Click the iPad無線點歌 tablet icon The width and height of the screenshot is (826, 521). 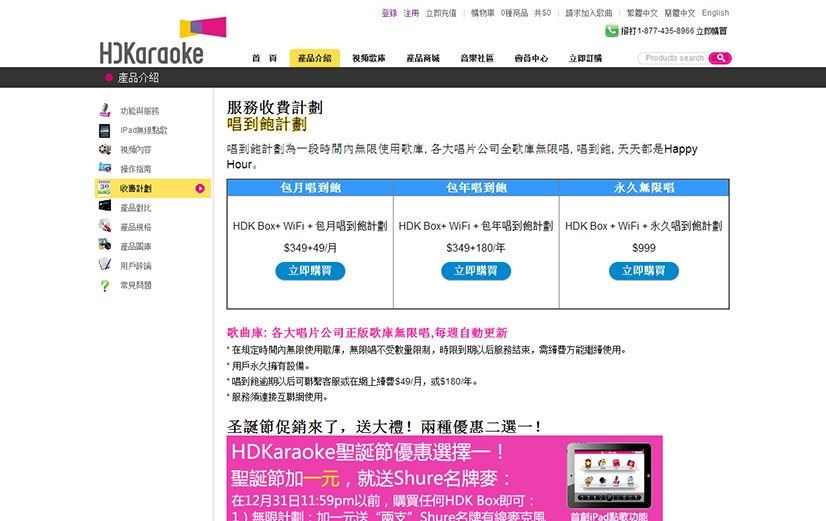click(x=104, y=130)
